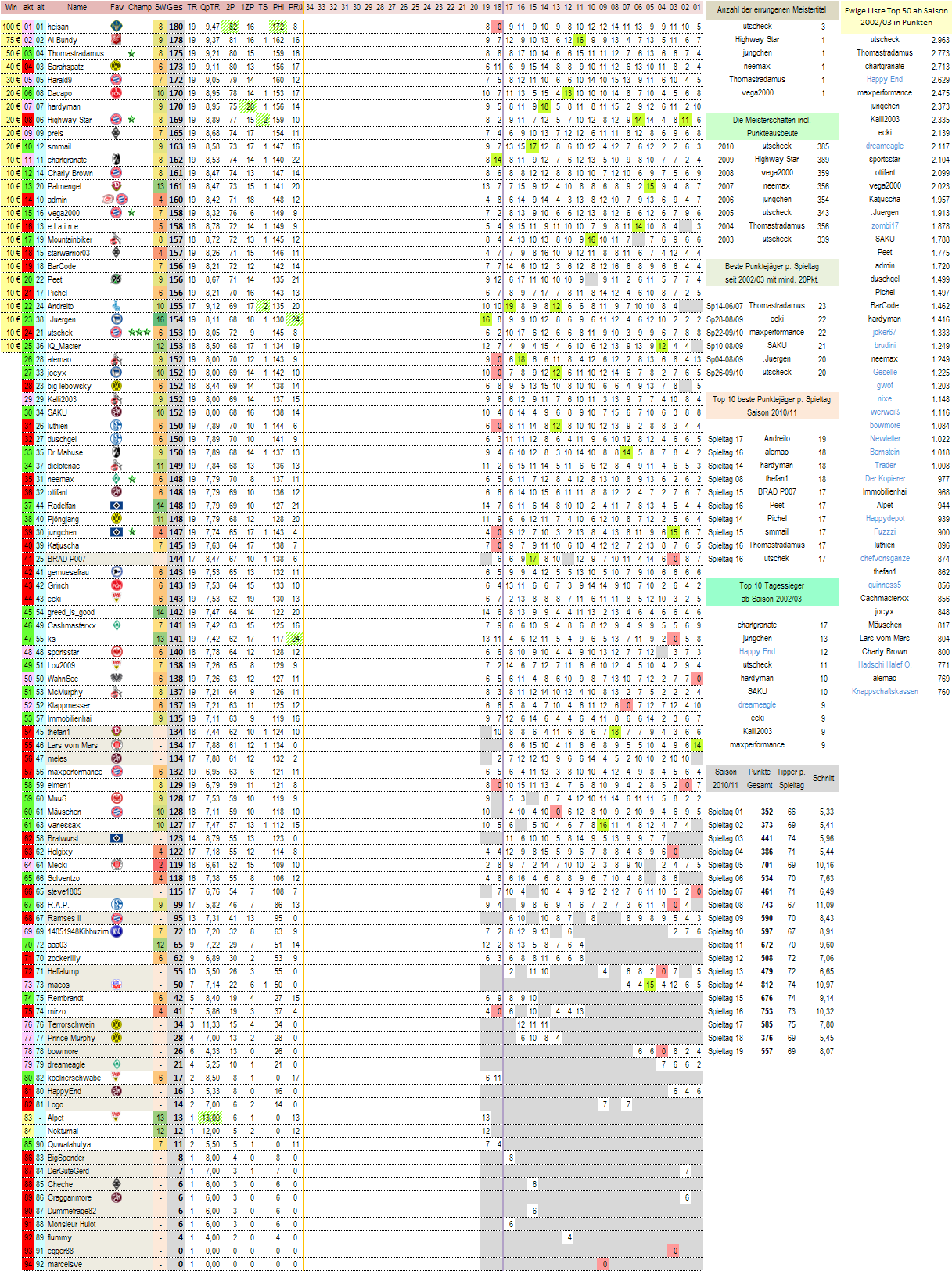Image resolution: width=952 pixels, height=1271 pixels.
Task: Click Mountainbiker's 1. FC Köln logo
Action: point(116,239)
